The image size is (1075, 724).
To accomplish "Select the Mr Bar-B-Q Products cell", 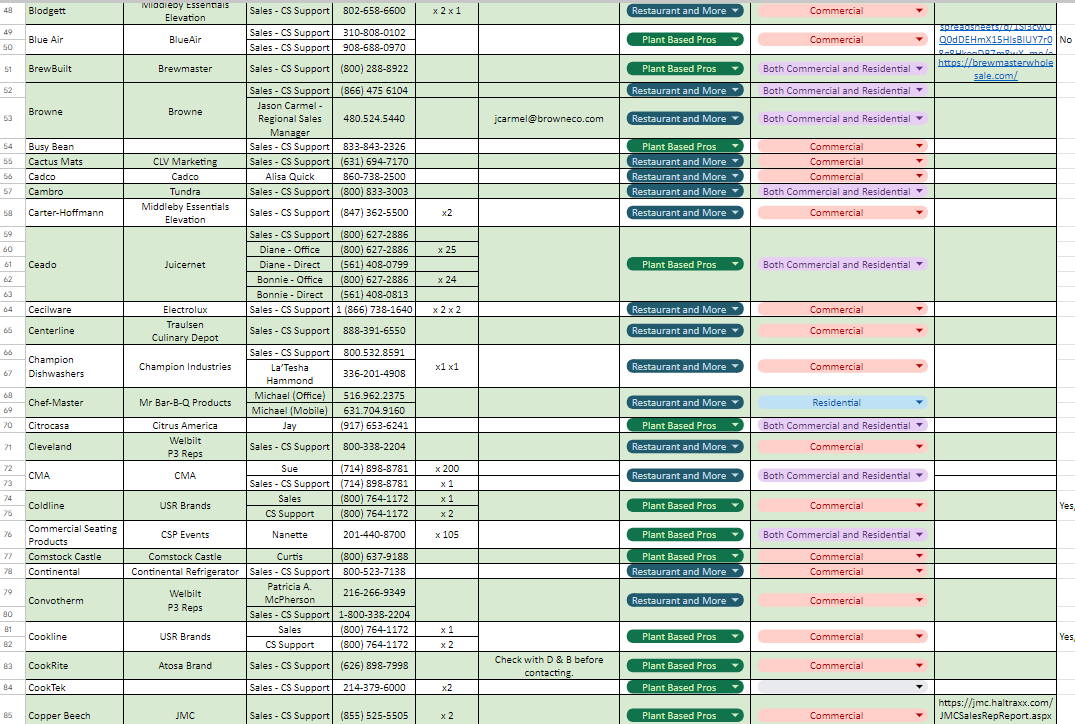I will point(185,402).
